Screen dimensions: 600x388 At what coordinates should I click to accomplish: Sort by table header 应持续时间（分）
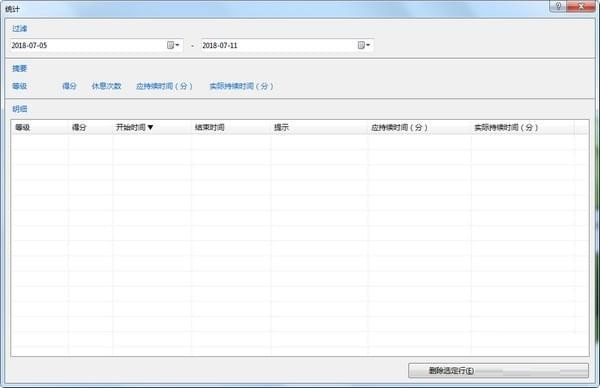pyautogui.click(x=419, y=127)
